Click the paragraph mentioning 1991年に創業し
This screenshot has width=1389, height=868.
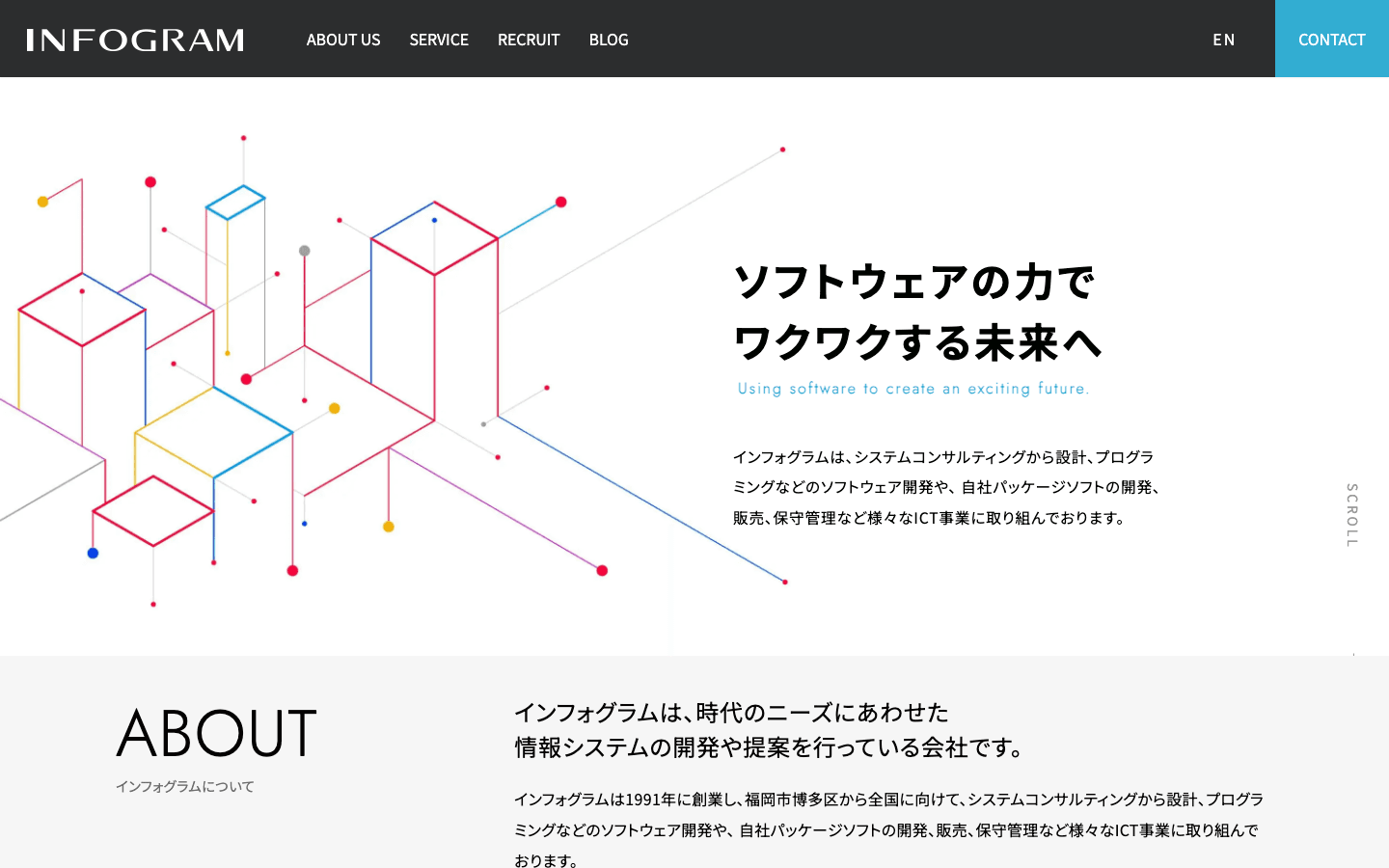click(888, 829)
